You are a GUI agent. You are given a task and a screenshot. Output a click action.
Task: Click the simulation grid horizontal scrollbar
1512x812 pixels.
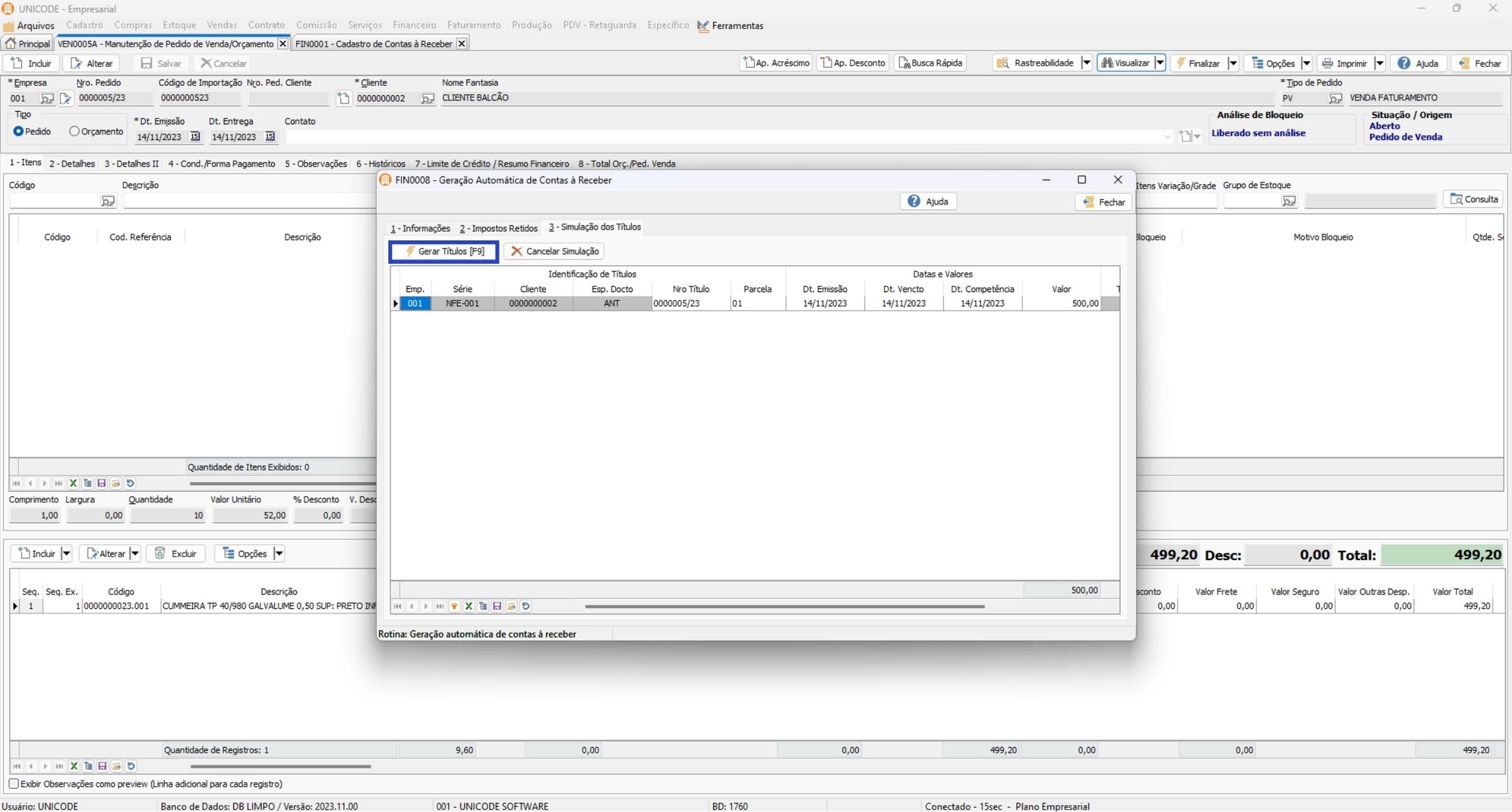point(784,606)
